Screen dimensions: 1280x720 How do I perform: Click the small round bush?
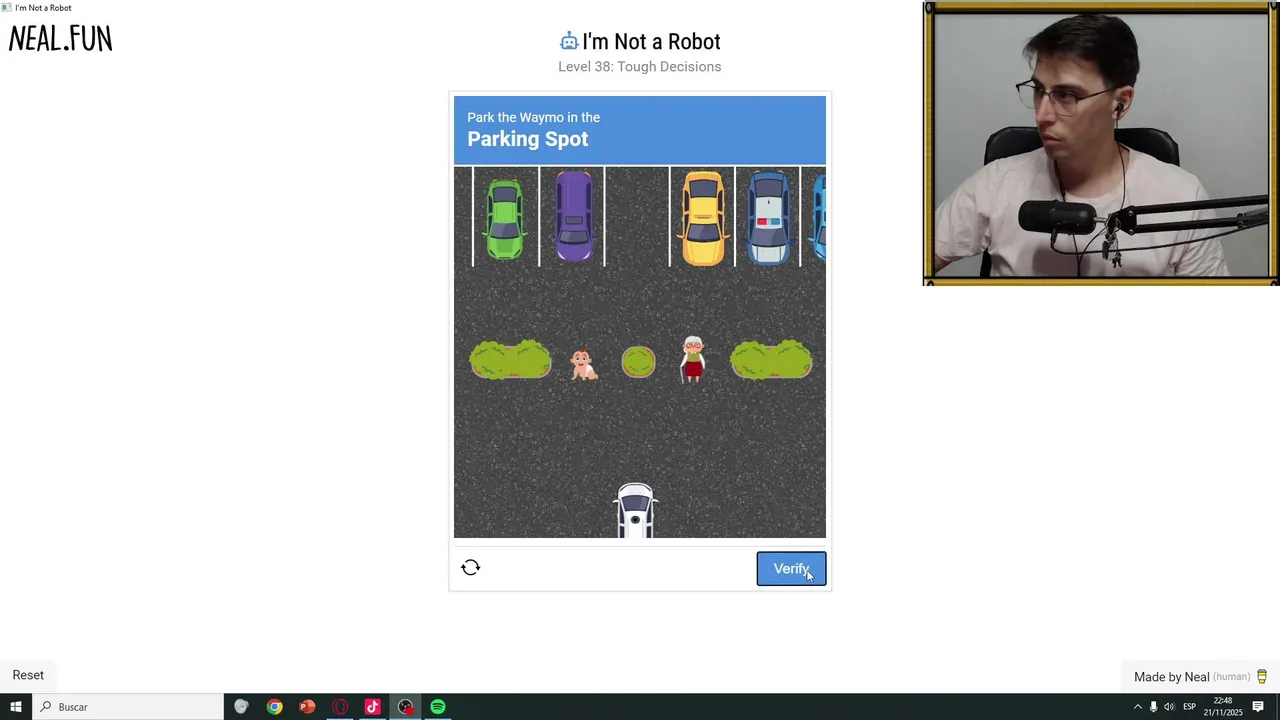[x=638, y=362]
